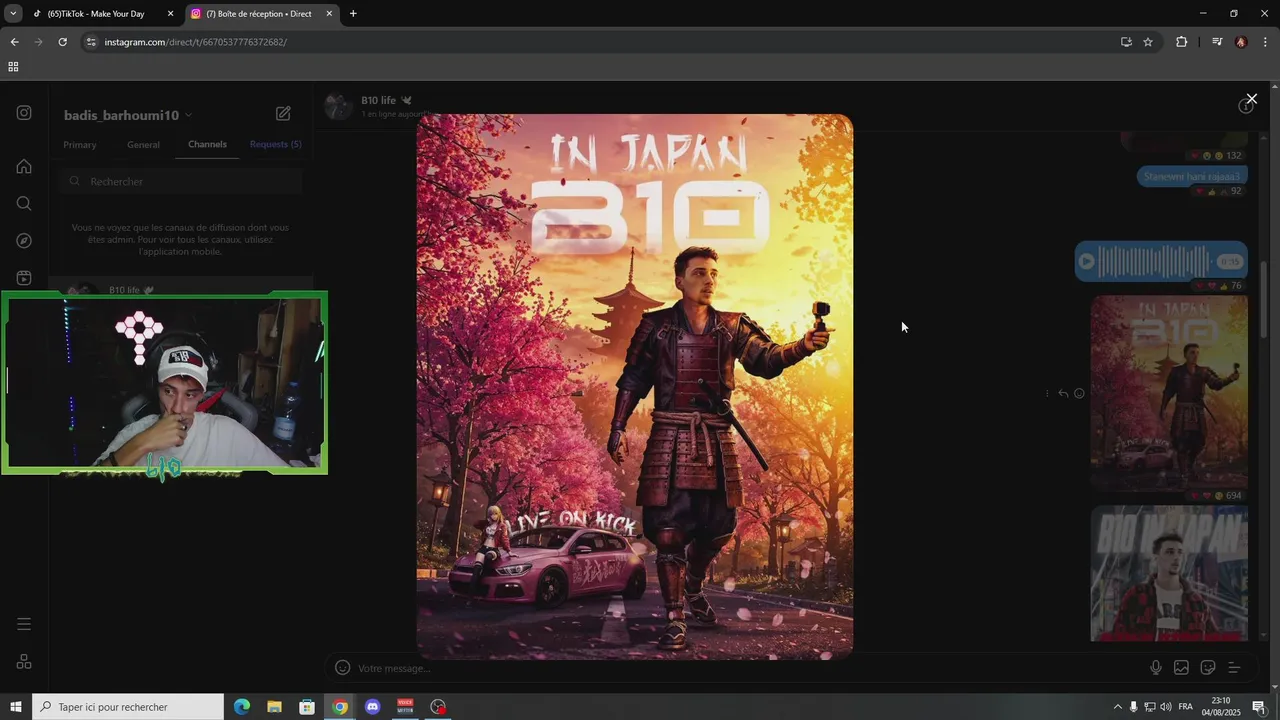Focus the Rechercher conversation search field

[181, 181]
